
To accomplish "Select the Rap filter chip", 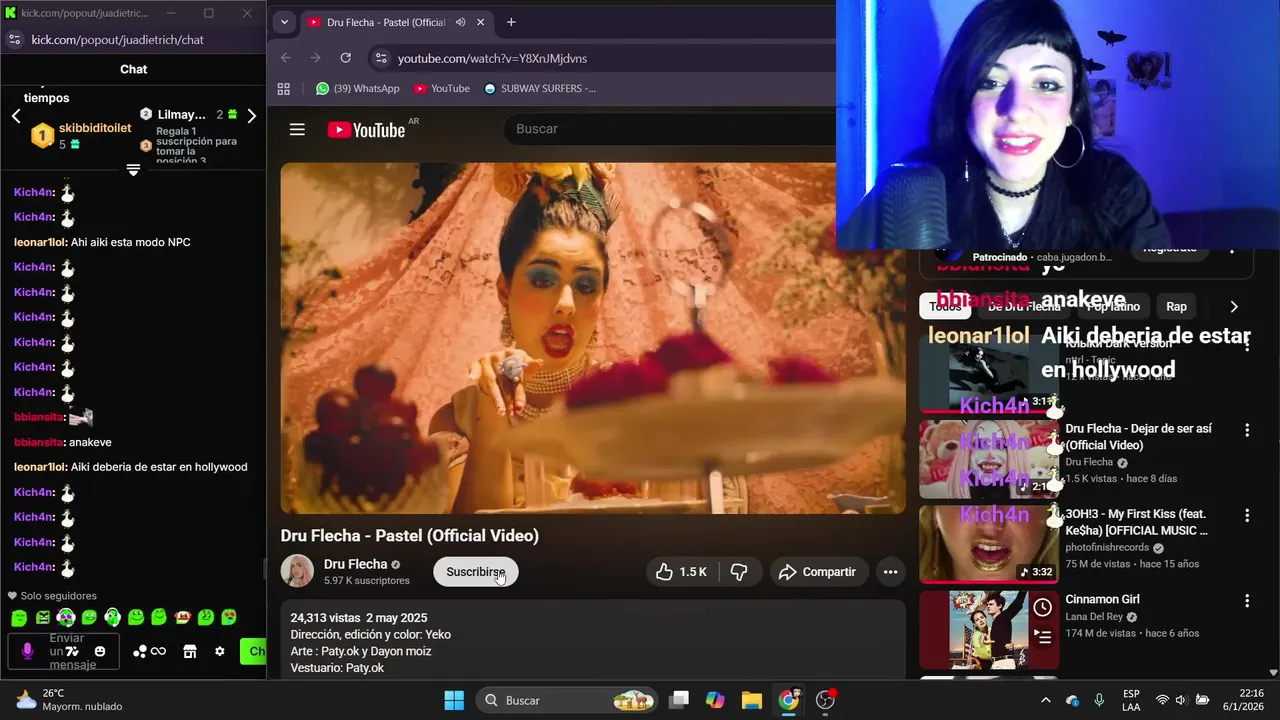I will (x=1176, y=307).
